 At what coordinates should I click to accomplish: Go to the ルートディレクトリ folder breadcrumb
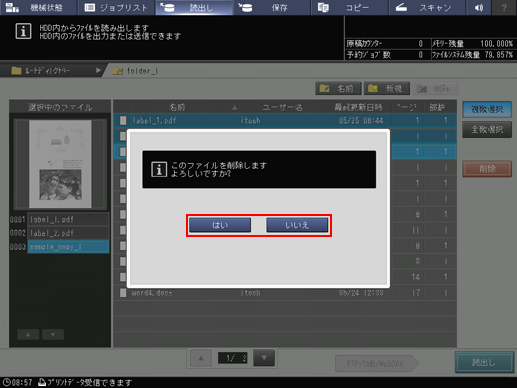[x=47, y=71]
